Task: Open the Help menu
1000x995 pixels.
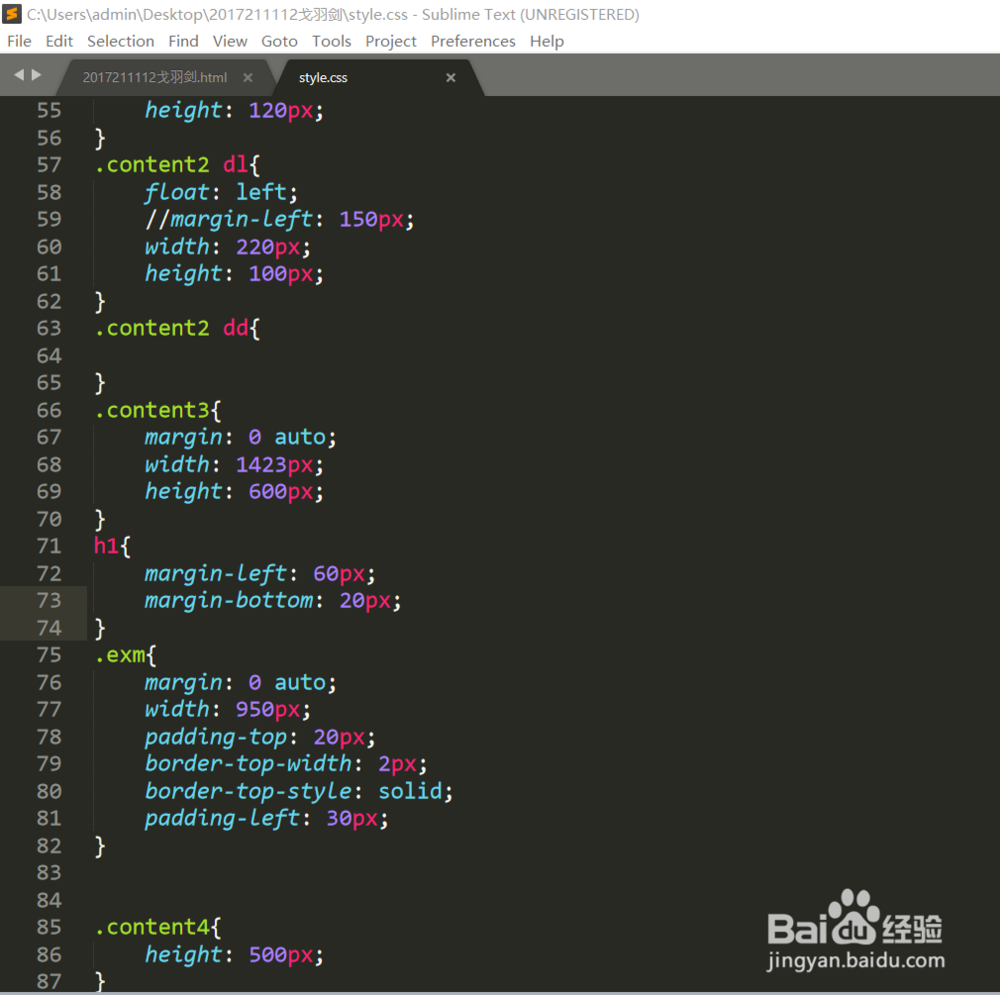Action: click(x=547, y=41)
